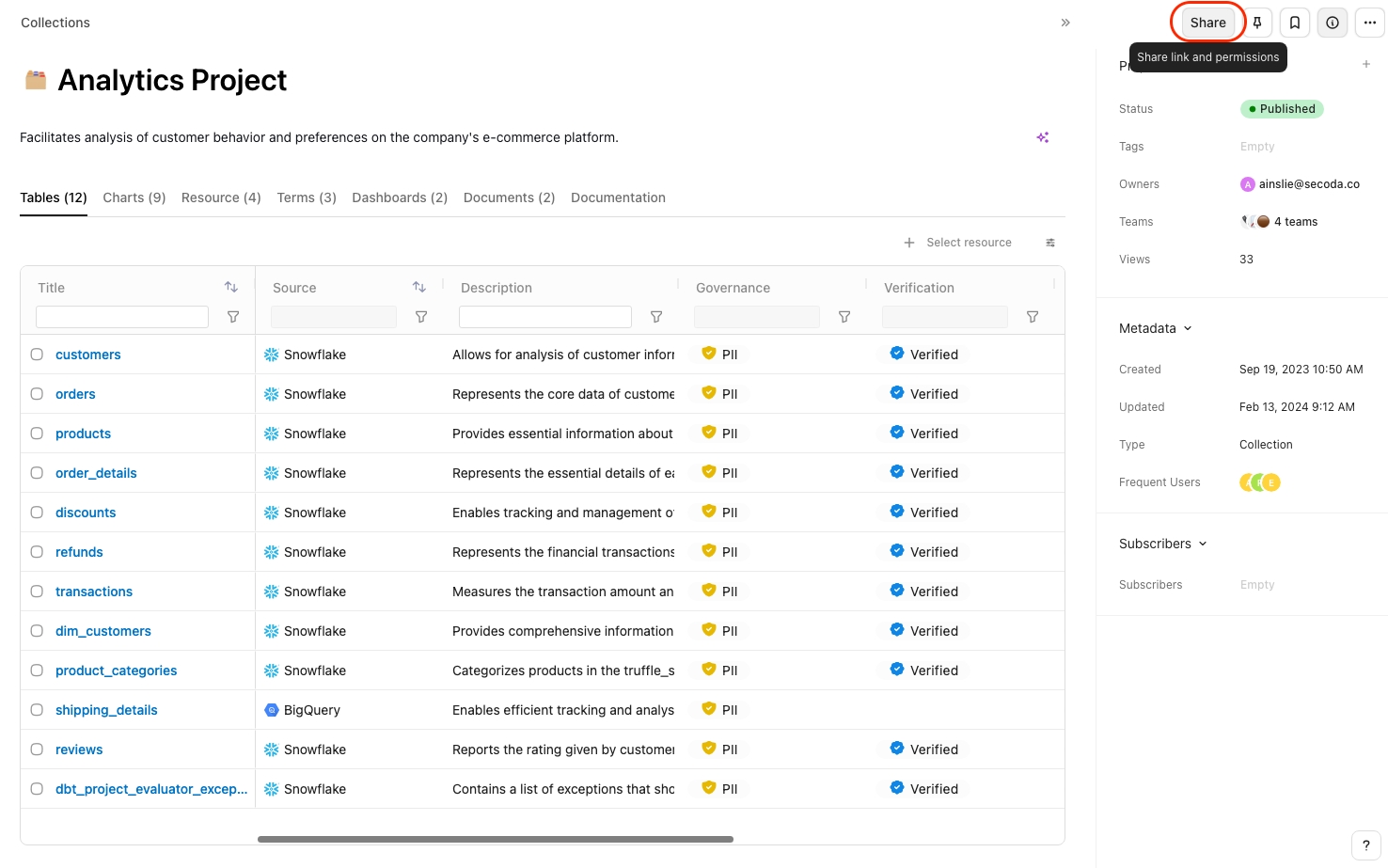Click the Share button

click(1207, 23)
